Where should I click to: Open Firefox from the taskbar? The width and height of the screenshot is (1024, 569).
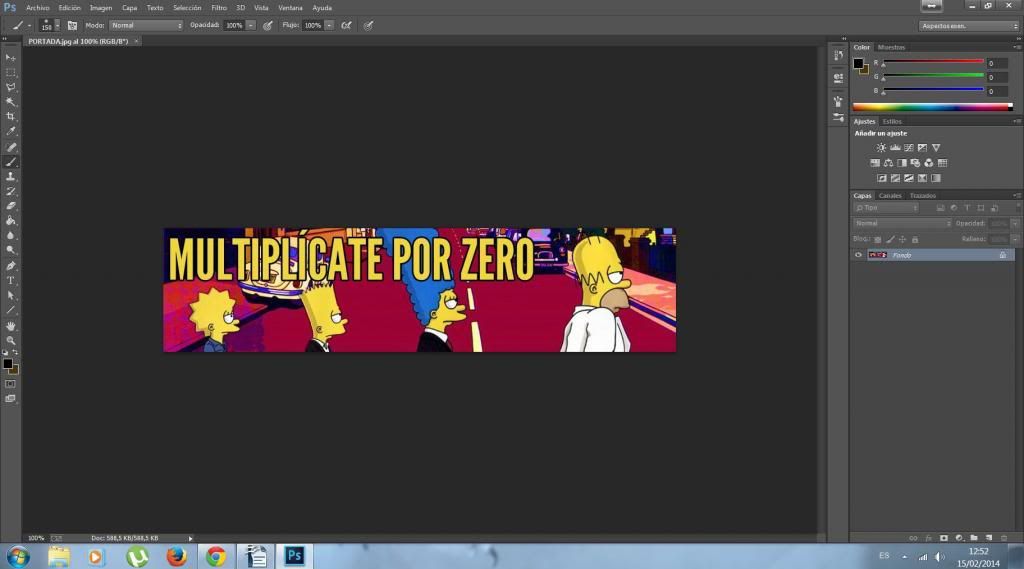[x=176, y=556]
